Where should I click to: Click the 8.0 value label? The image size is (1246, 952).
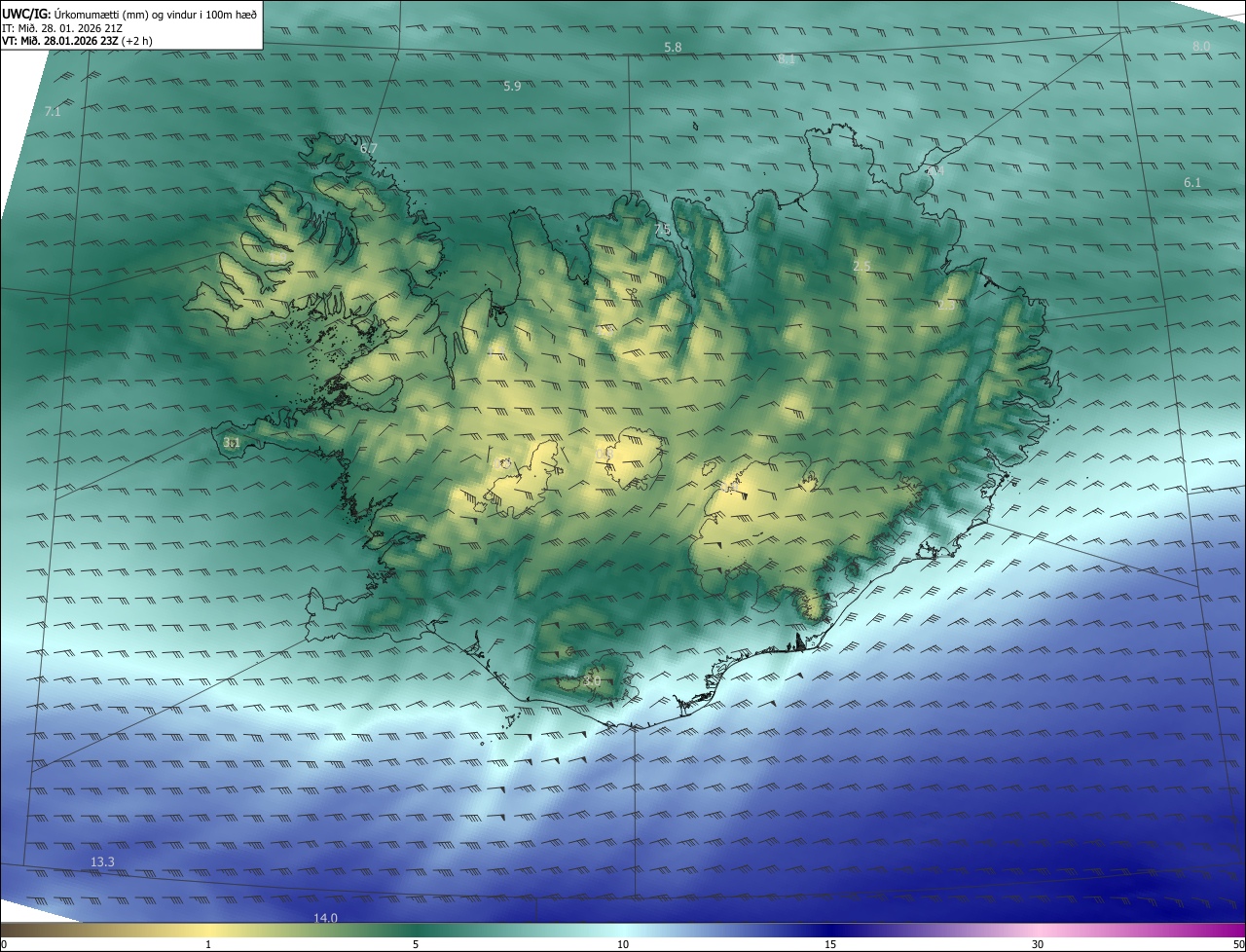click(1201, 47)
